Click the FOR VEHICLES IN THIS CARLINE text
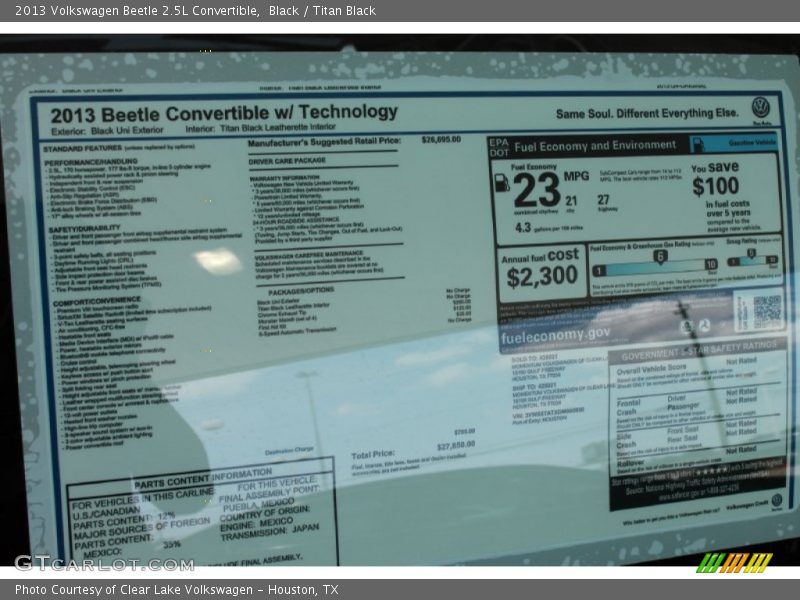 click(x=143, y=499)
